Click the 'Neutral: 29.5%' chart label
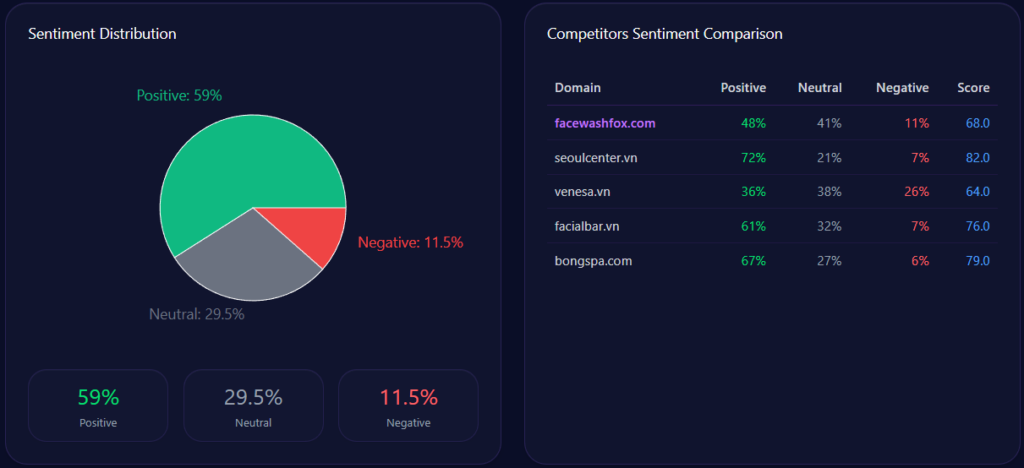This screenshot has width=1024, height=468. tap(197, 314)
